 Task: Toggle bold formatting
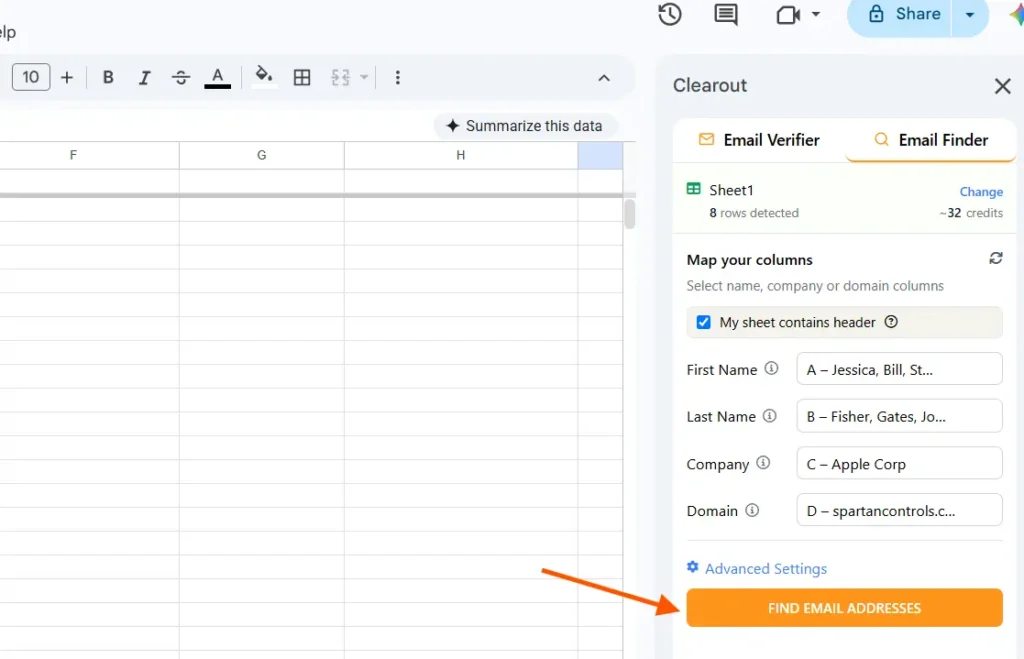click(x=108, y=77)
